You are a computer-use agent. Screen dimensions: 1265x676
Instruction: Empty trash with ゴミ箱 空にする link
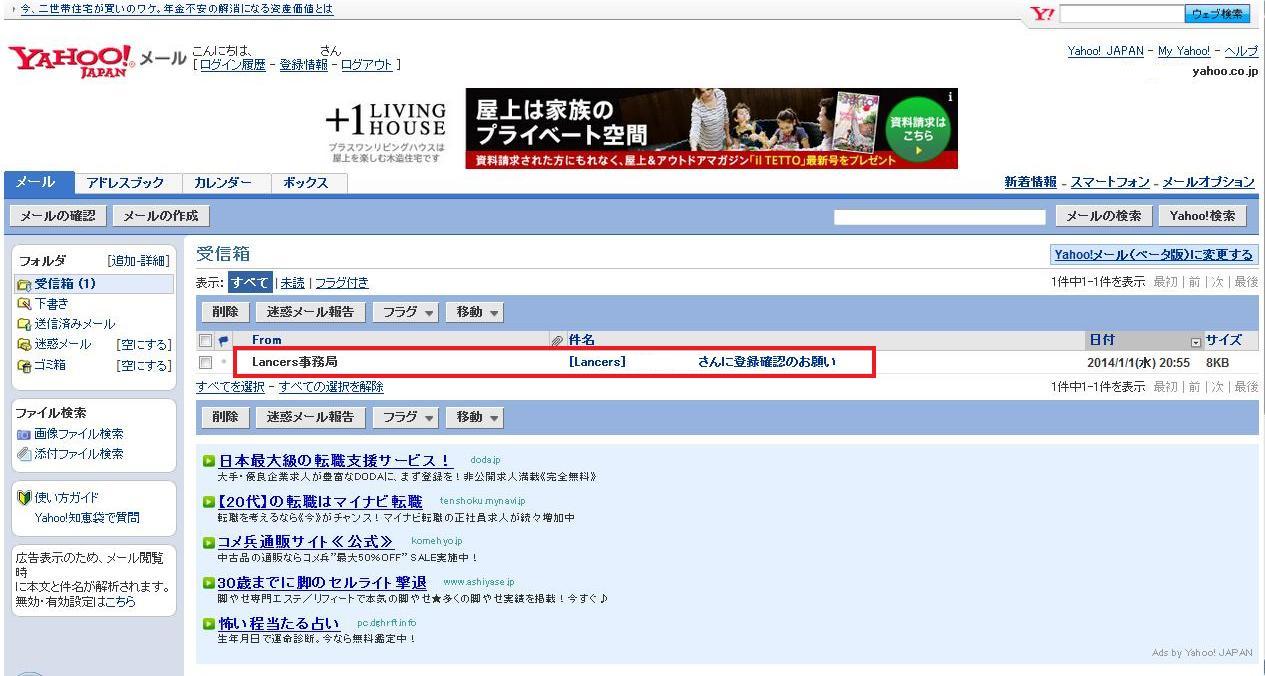144,365
